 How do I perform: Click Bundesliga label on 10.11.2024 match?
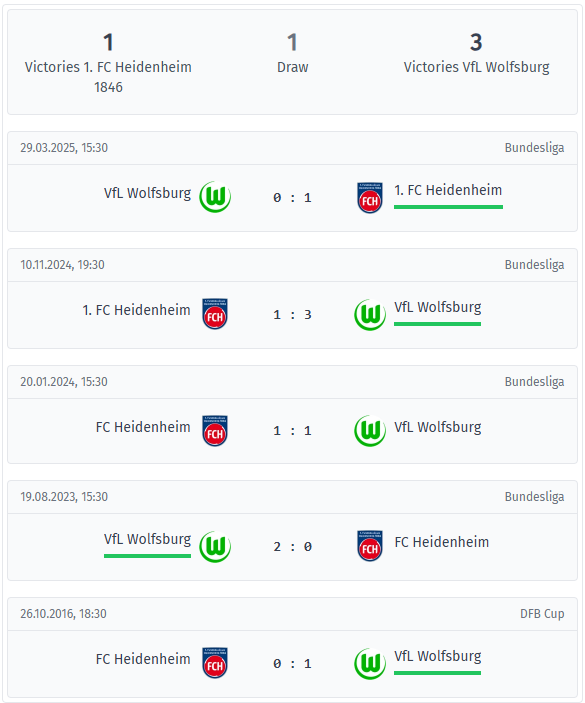[534, 265]
